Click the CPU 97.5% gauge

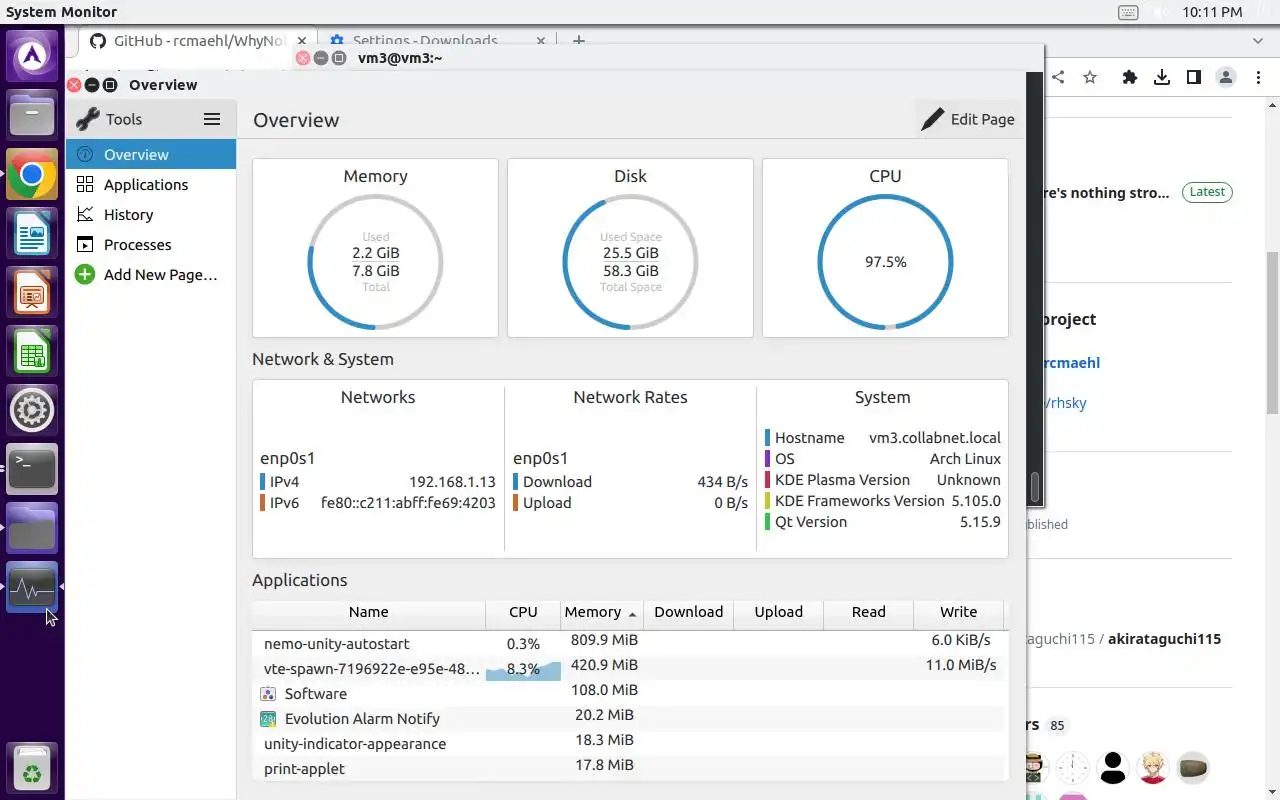click(x=885, y=262)
